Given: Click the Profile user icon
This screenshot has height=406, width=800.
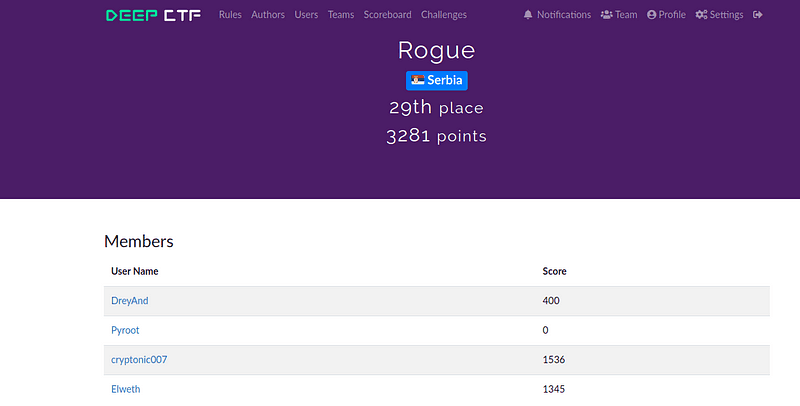Looking at the screenshot, I should click(x=652, y=15).
